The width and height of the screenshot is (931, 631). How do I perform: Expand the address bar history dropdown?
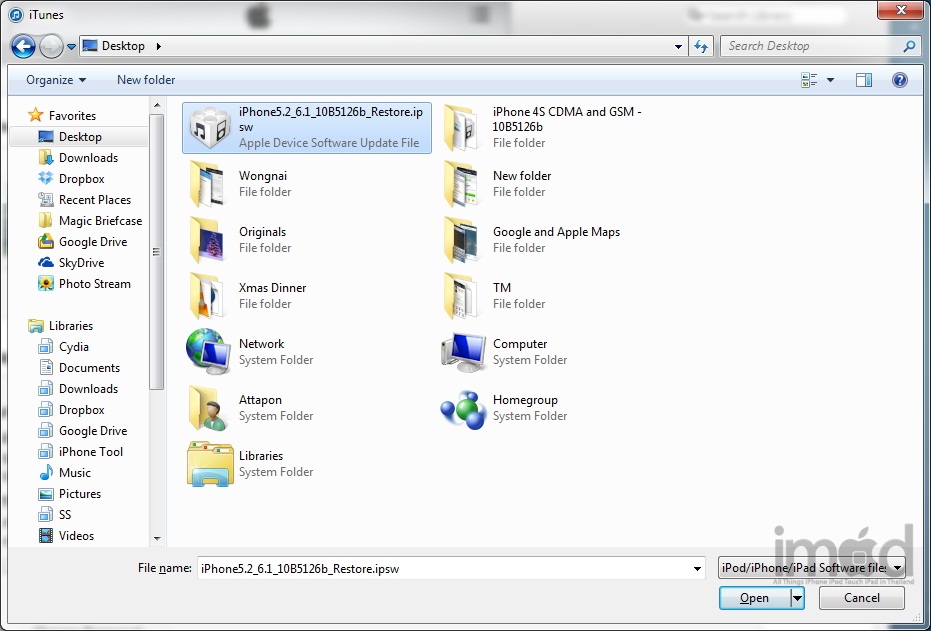[679, 46]
